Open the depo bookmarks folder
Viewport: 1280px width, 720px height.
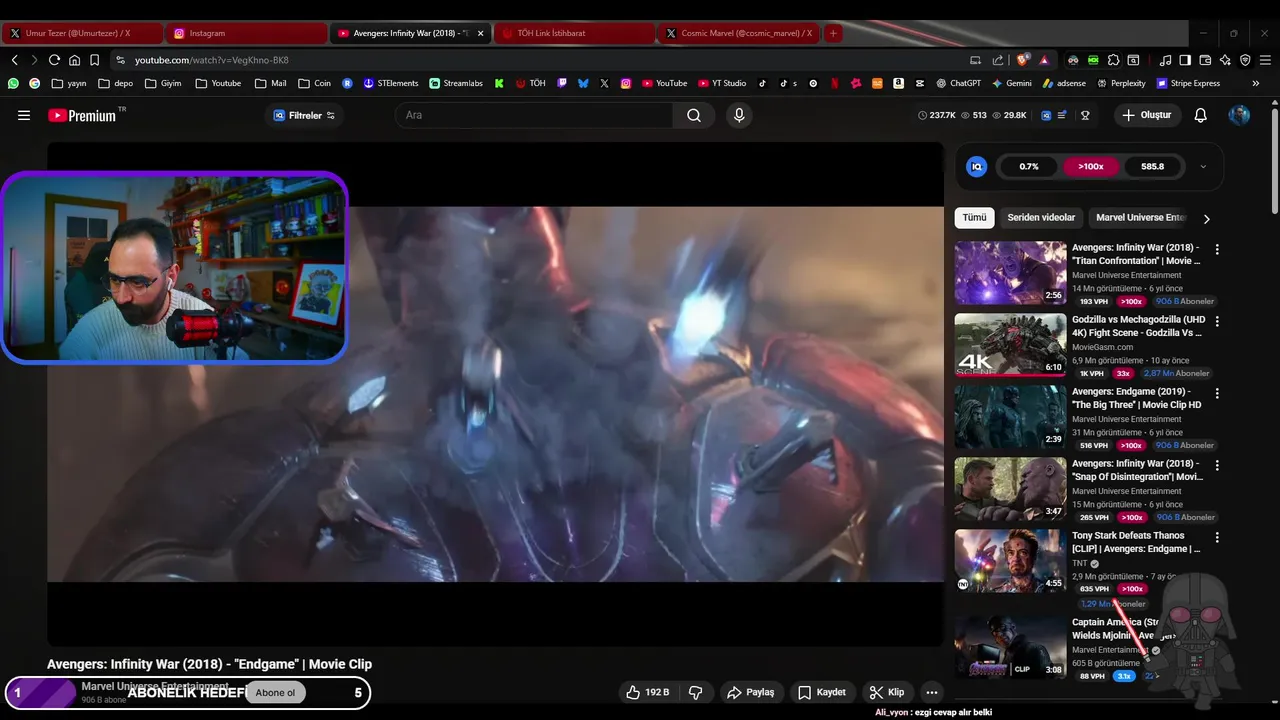click(x=115, y=84)
